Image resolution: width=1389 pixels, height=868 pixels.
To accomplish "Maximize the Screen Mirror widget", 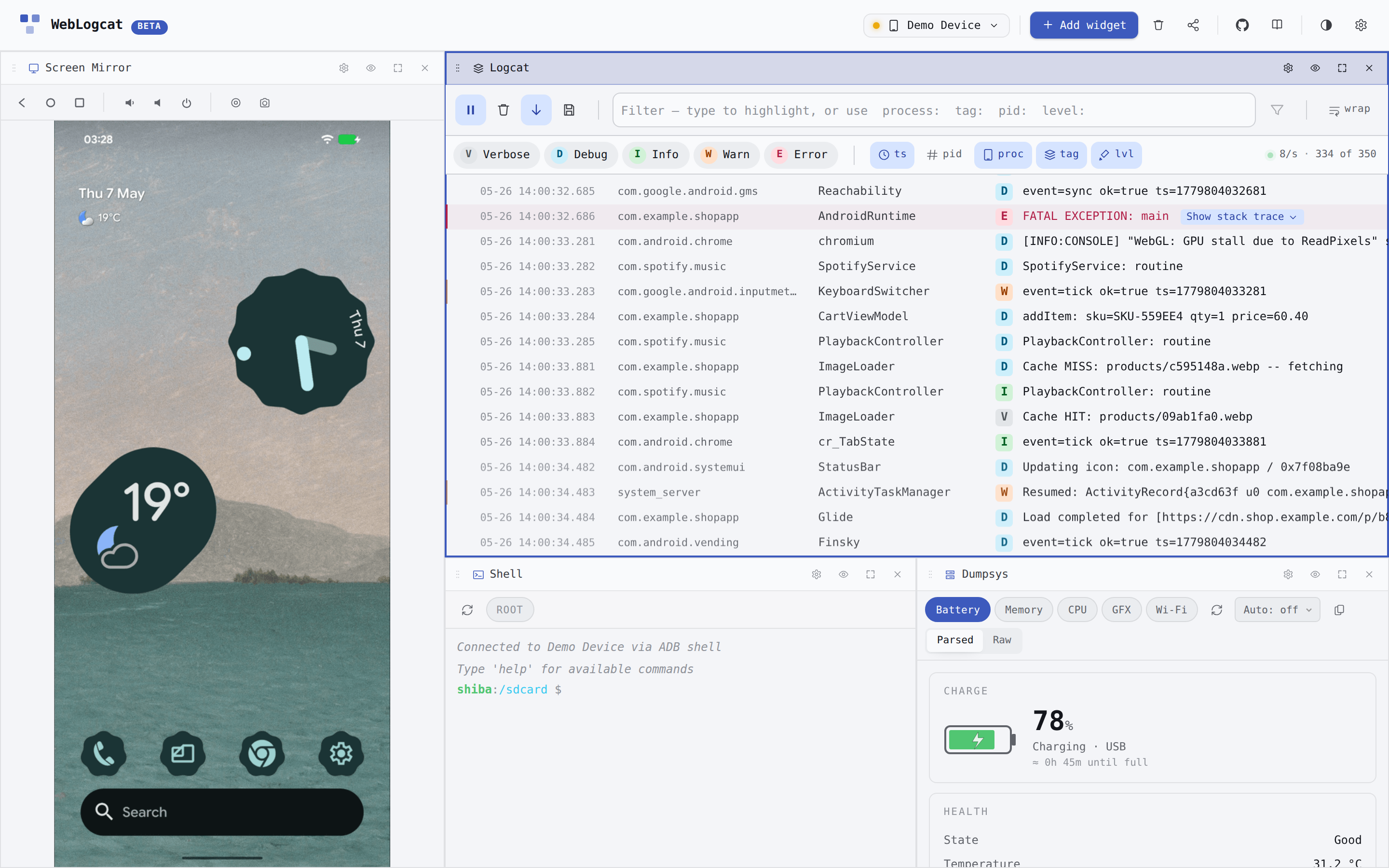I will tap(398, 68).
